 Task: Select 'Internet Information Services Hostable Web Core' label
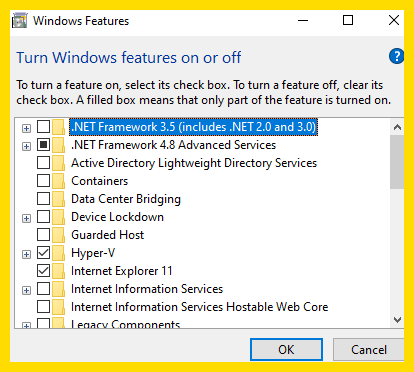click(200, 307)
